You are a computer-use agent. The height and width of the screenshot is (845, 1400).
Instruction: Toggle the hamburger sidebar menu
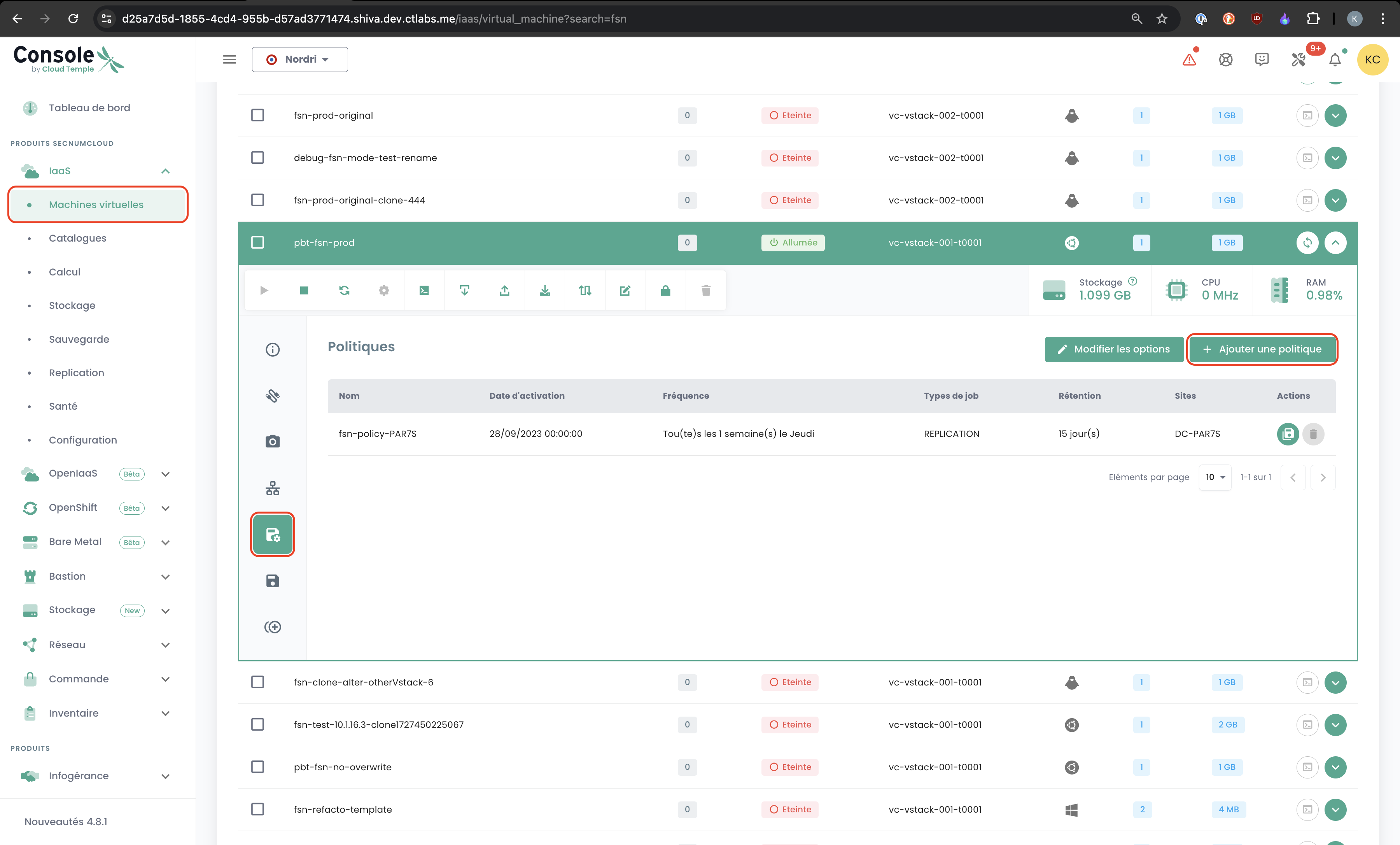coord(229,60)
